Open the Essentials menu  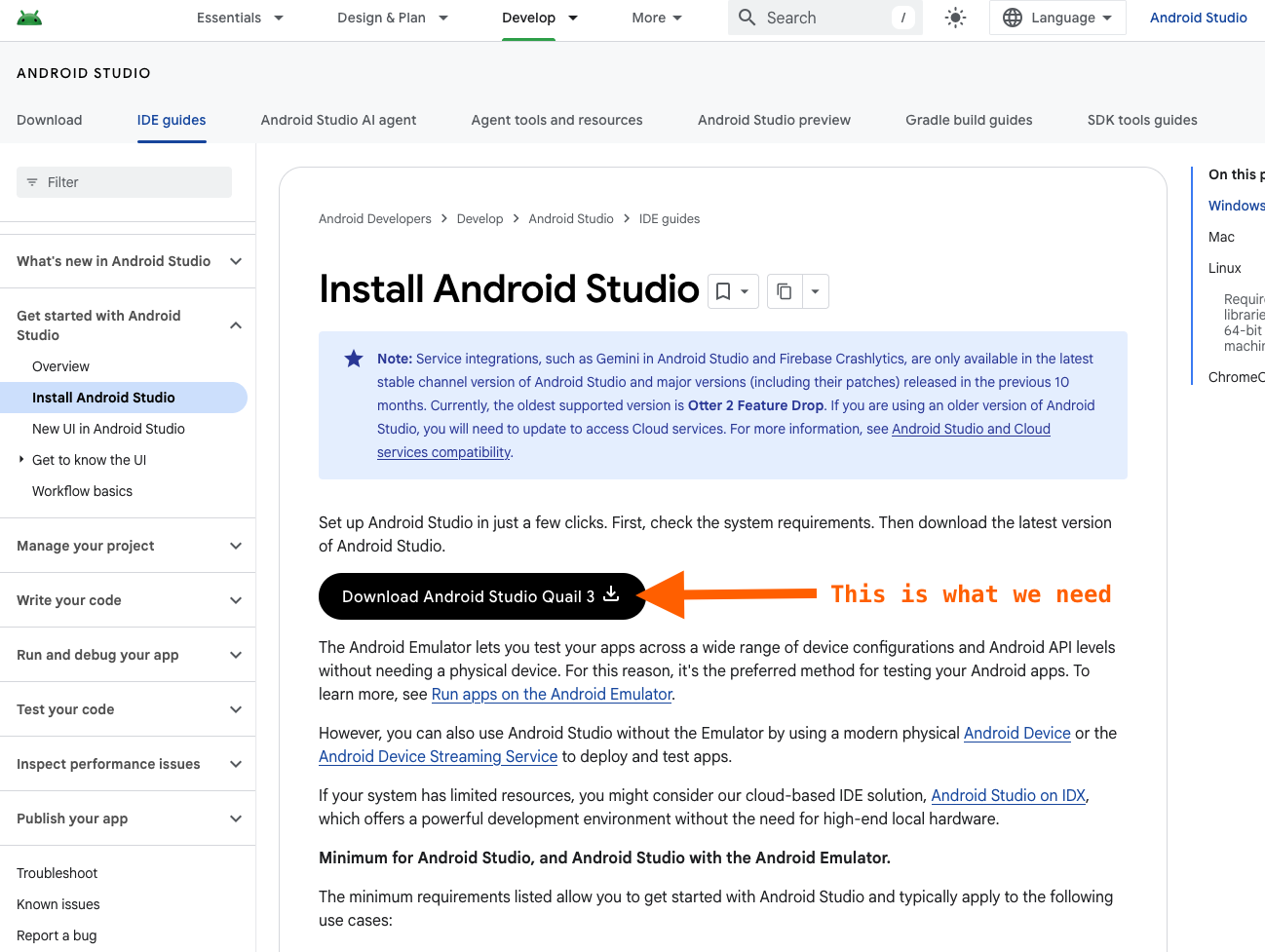[240, 18]
